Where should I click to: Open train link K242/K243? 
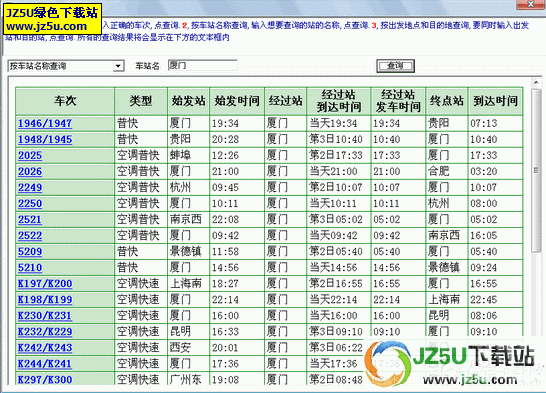point(45,347)
